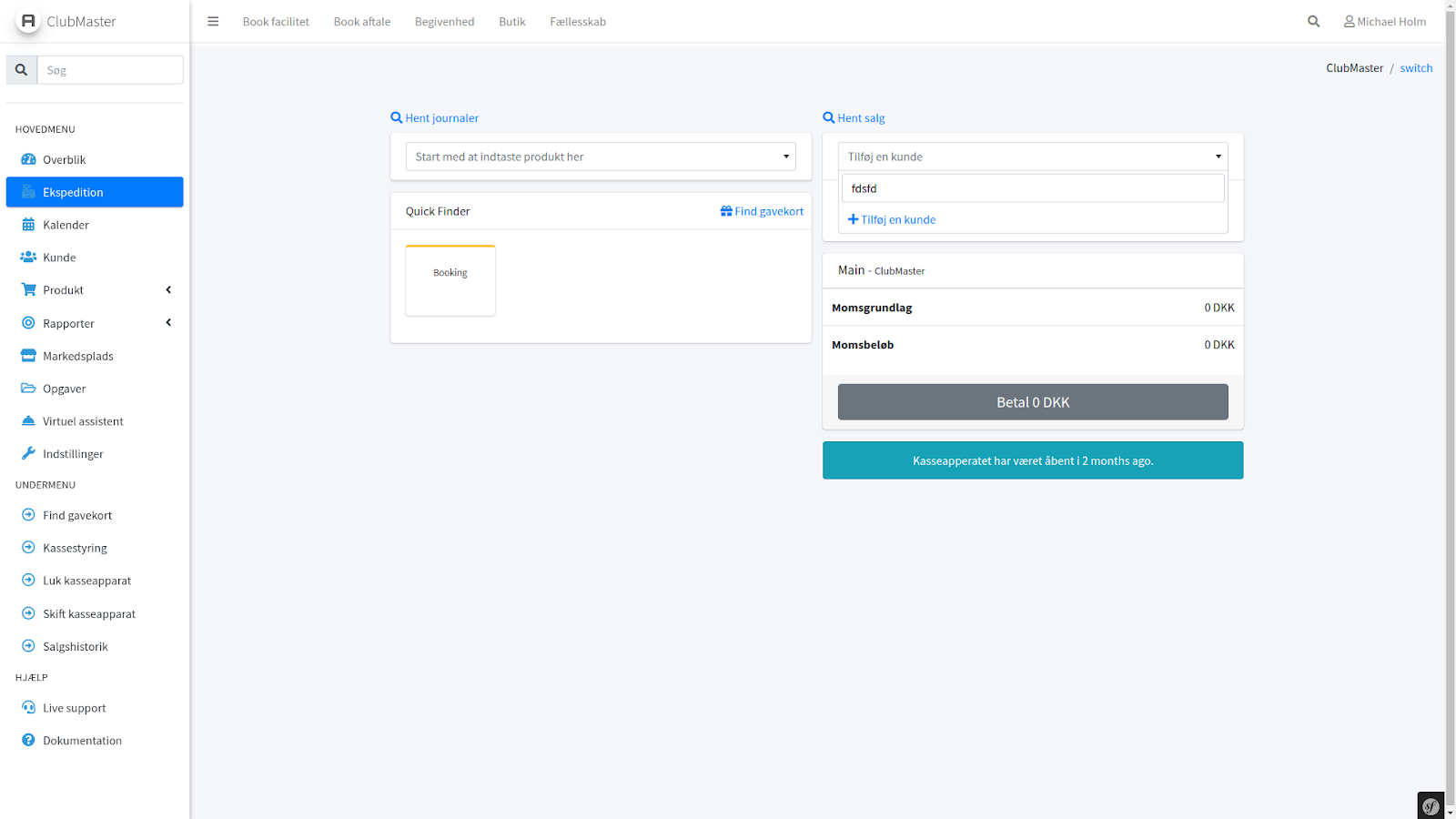Viewport: 1456px width, 819px height.
Task: Click the Live support headset icon
Action: (28, 708)
